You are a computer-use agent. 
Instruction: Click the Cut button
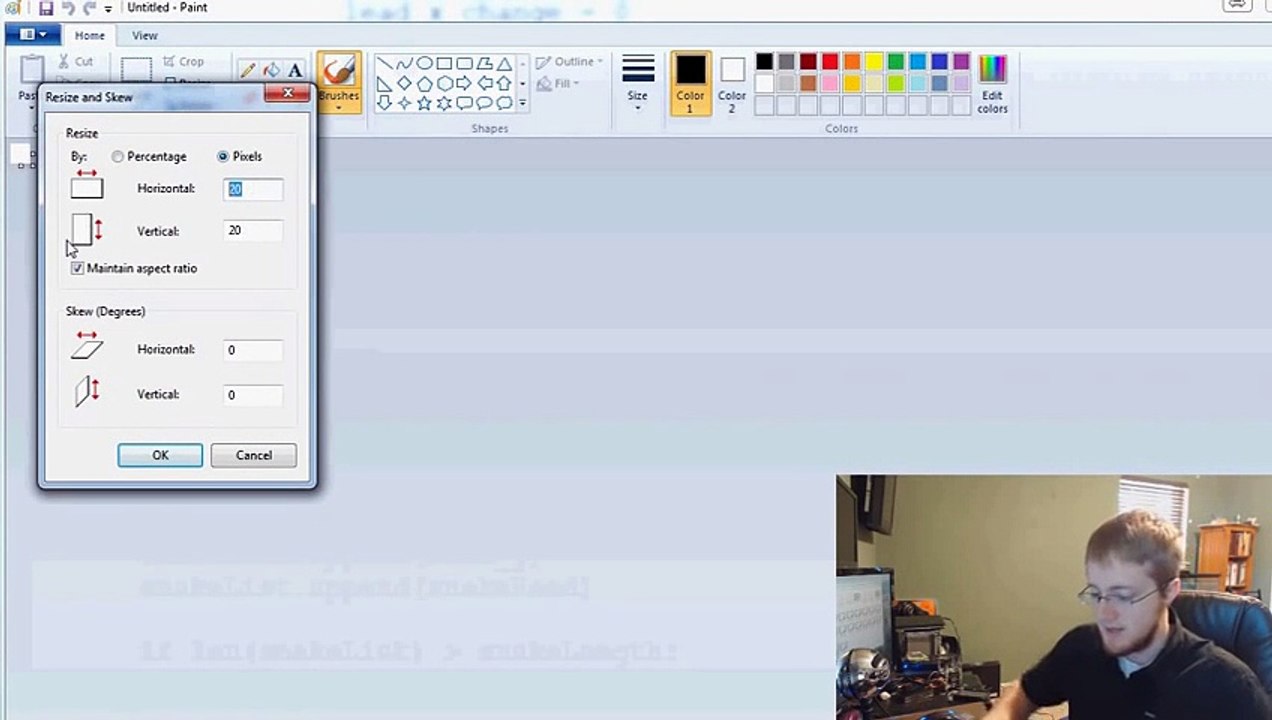[76, 62]
